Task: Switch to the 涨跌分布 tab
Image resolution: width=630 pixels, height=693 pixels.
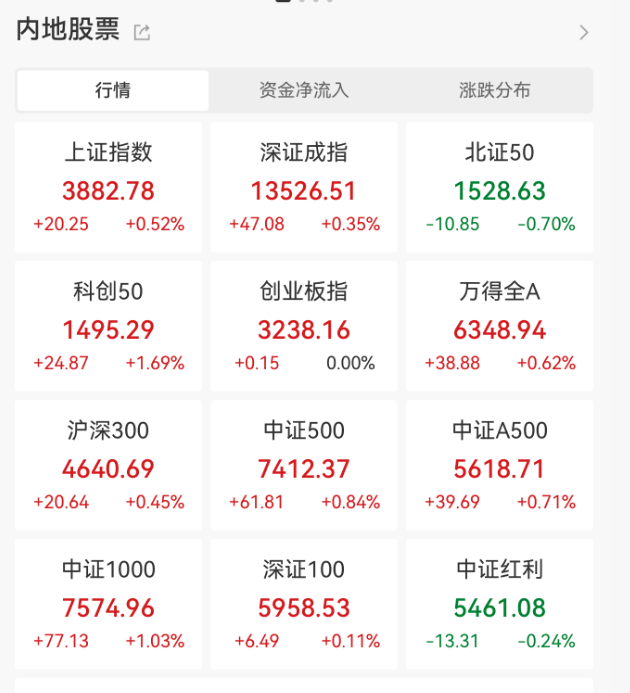Action: pyautogui.click(x=494, y=90)
